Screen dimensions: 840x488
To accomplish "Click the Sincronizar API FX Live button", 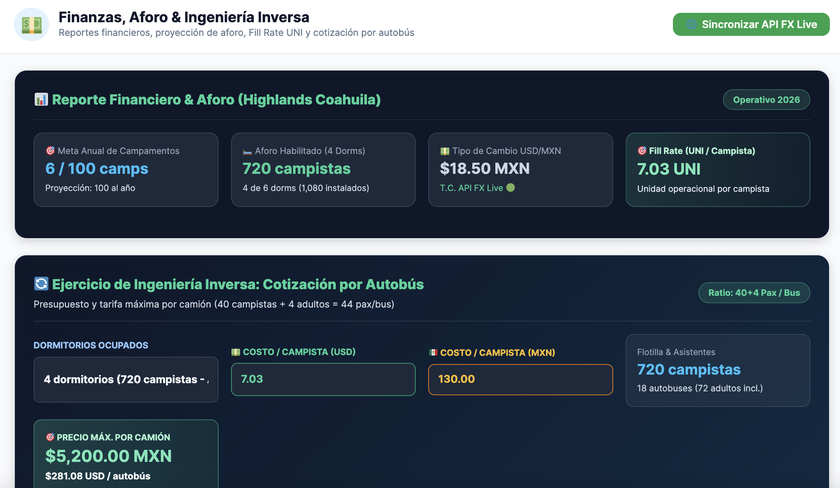I will (x=751, y=24).
